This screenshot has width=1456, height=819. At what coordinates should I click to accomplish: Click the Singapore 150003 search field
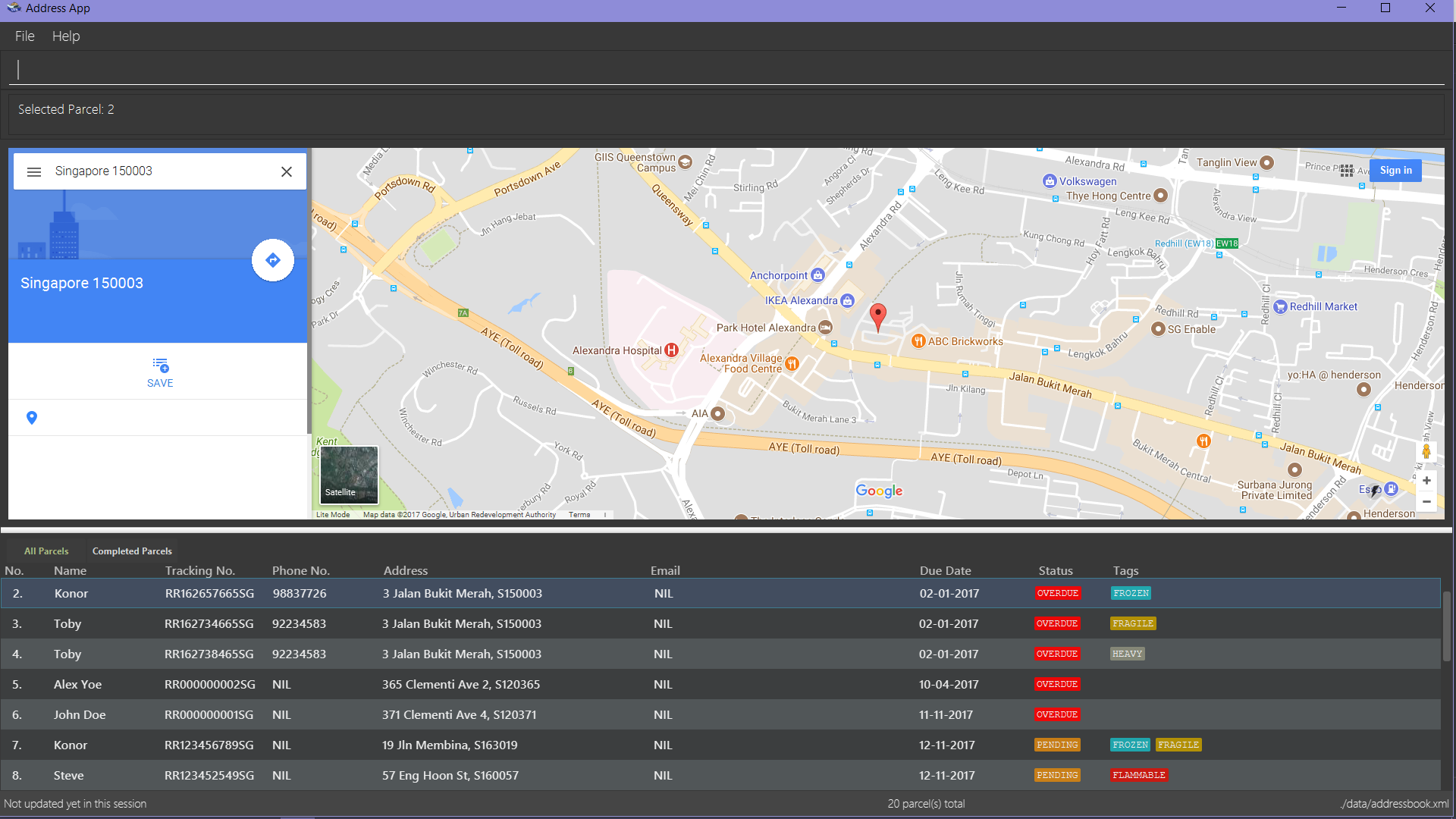[x=159, y=171]
